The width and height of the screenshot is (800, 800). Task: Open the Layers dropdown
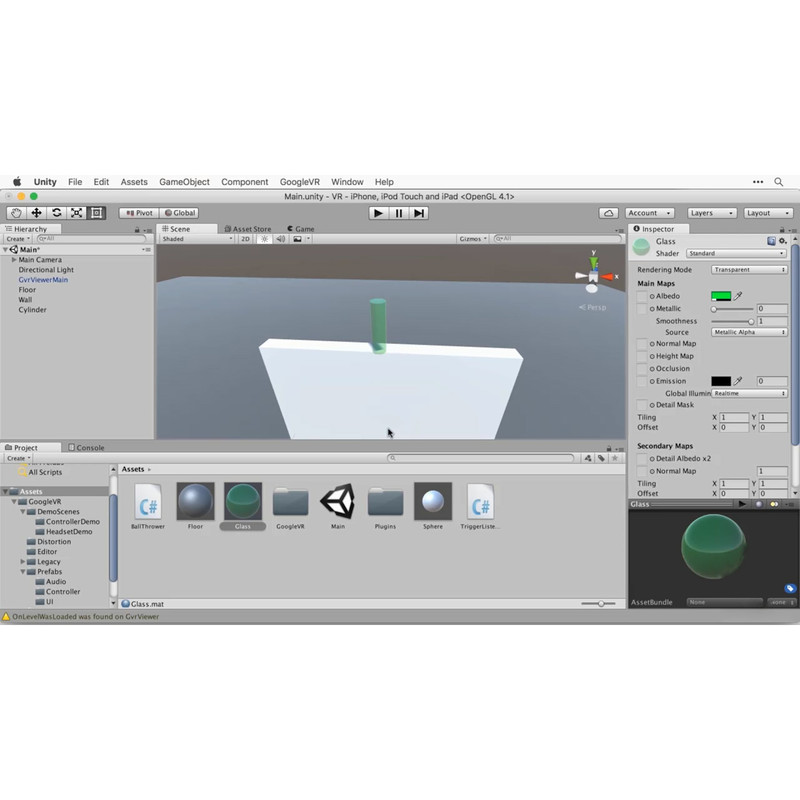point(712,213)
